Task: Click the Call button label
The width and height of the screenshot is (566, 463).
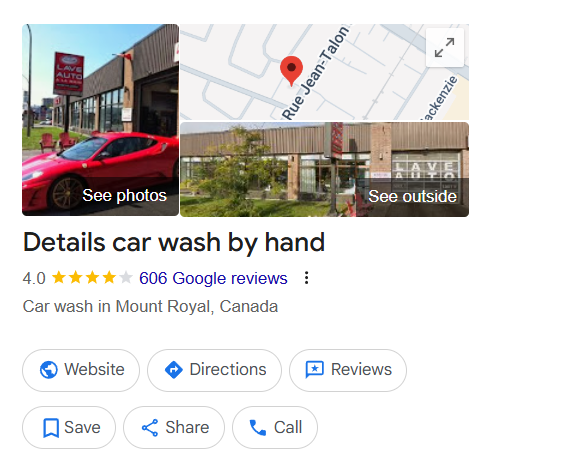Action: click(x=288, y=428)
